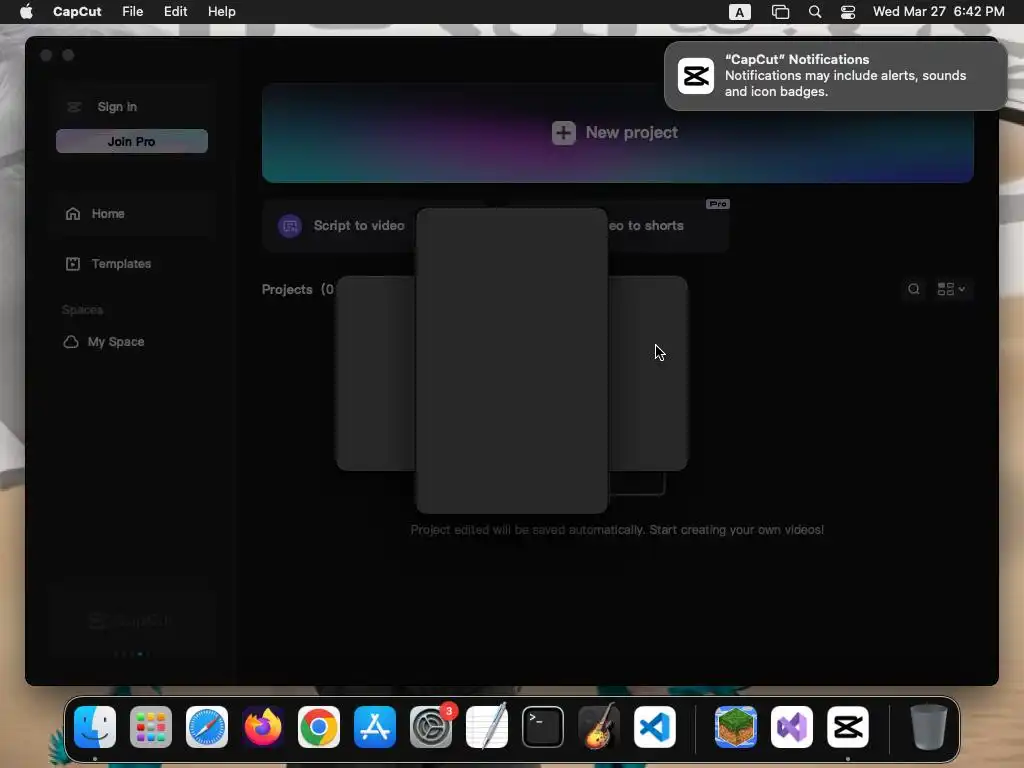Image resolution: width=1024 pixels, height=768 pixels.
Task: Open the CapCut menu in menu bar
Action: point(77,12)
